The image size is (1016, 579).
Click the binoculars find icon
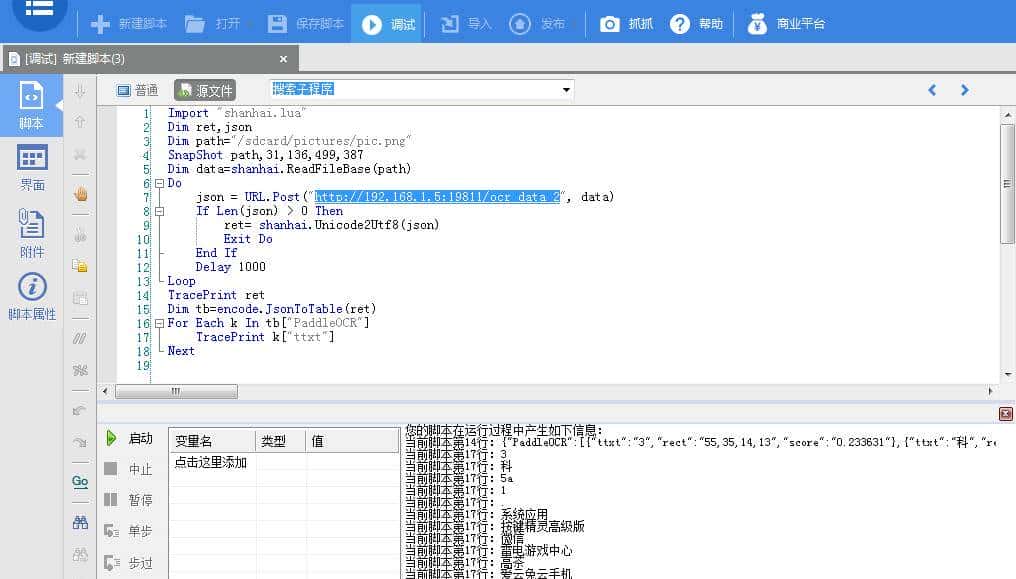80,522
